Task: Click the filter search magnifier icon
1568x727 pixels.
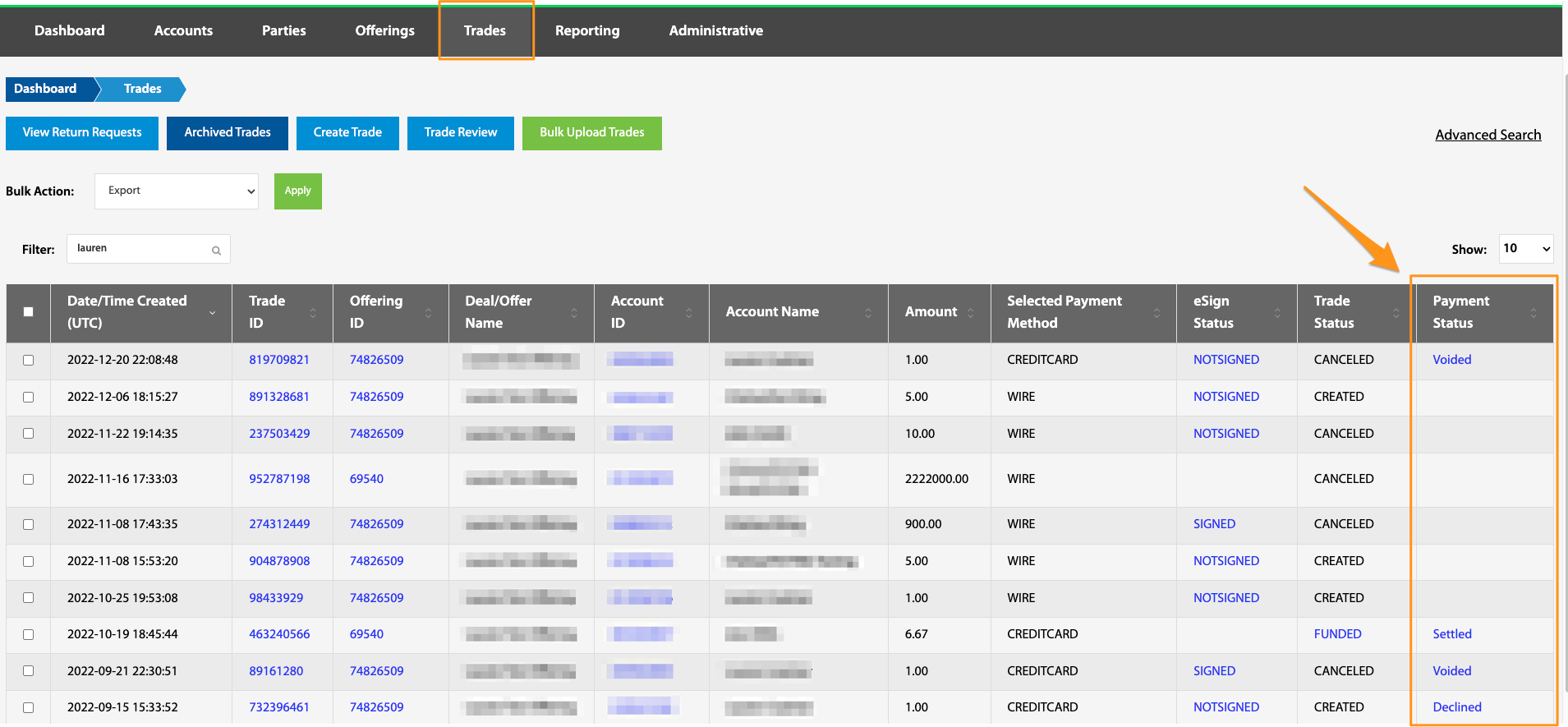Action: (216, 251)
